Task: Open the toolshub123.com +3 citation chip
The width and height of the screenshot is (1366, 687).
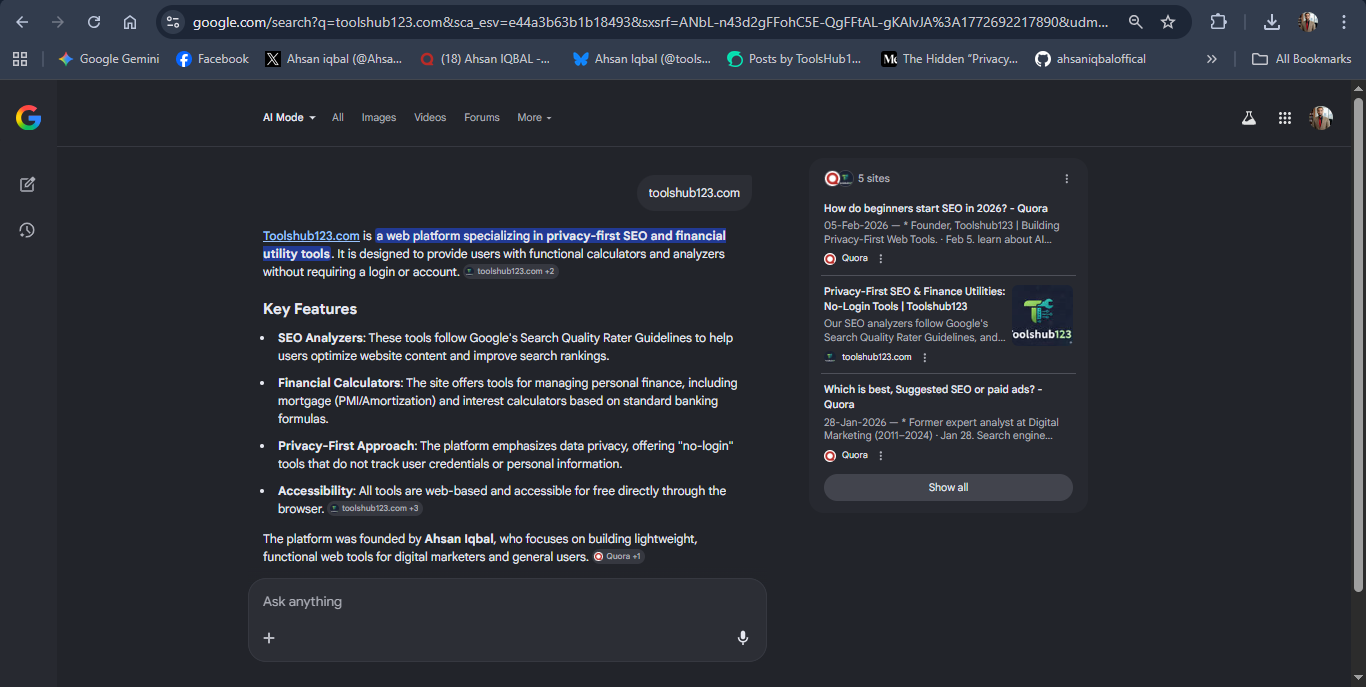Action: click(375, 509)
